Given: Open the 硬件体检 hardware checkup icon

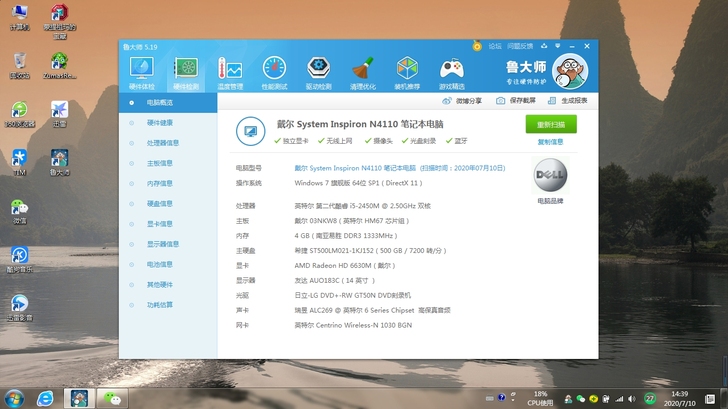Looking at the screenshot, I should click(142, 72).
